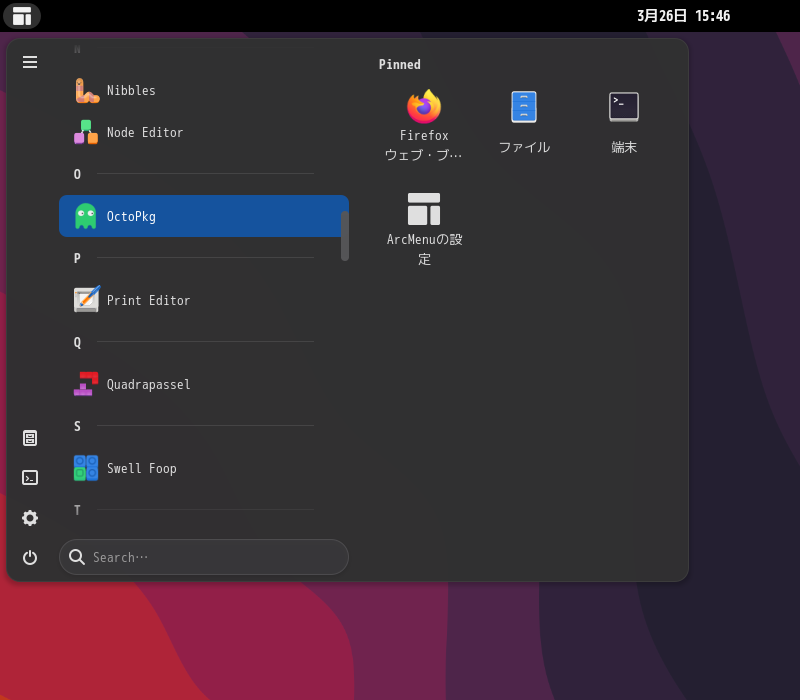Open Node Editor application
The image size is (800, 700).
point(204,132)
